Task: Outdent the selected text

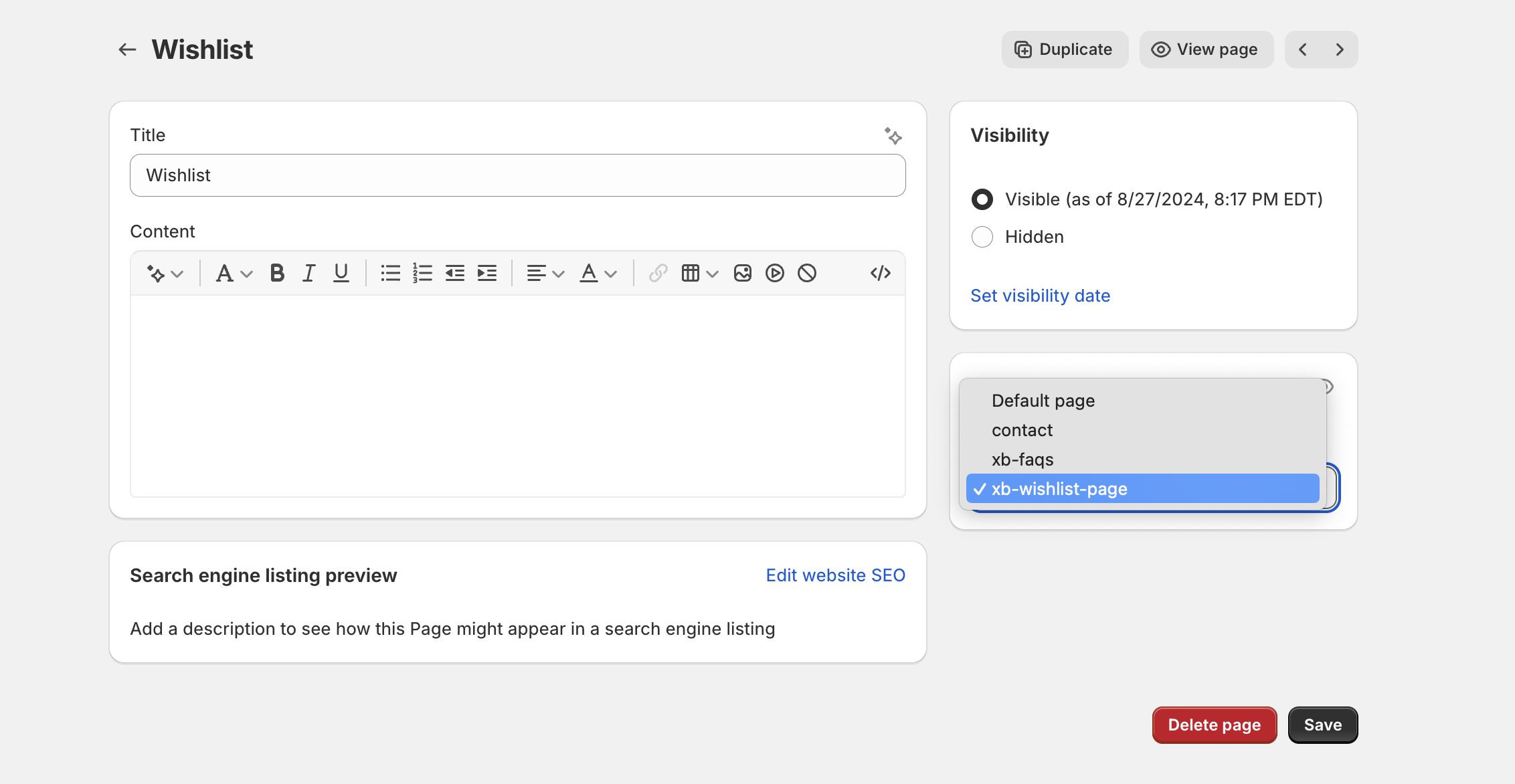Action: (x=455, y=273)
